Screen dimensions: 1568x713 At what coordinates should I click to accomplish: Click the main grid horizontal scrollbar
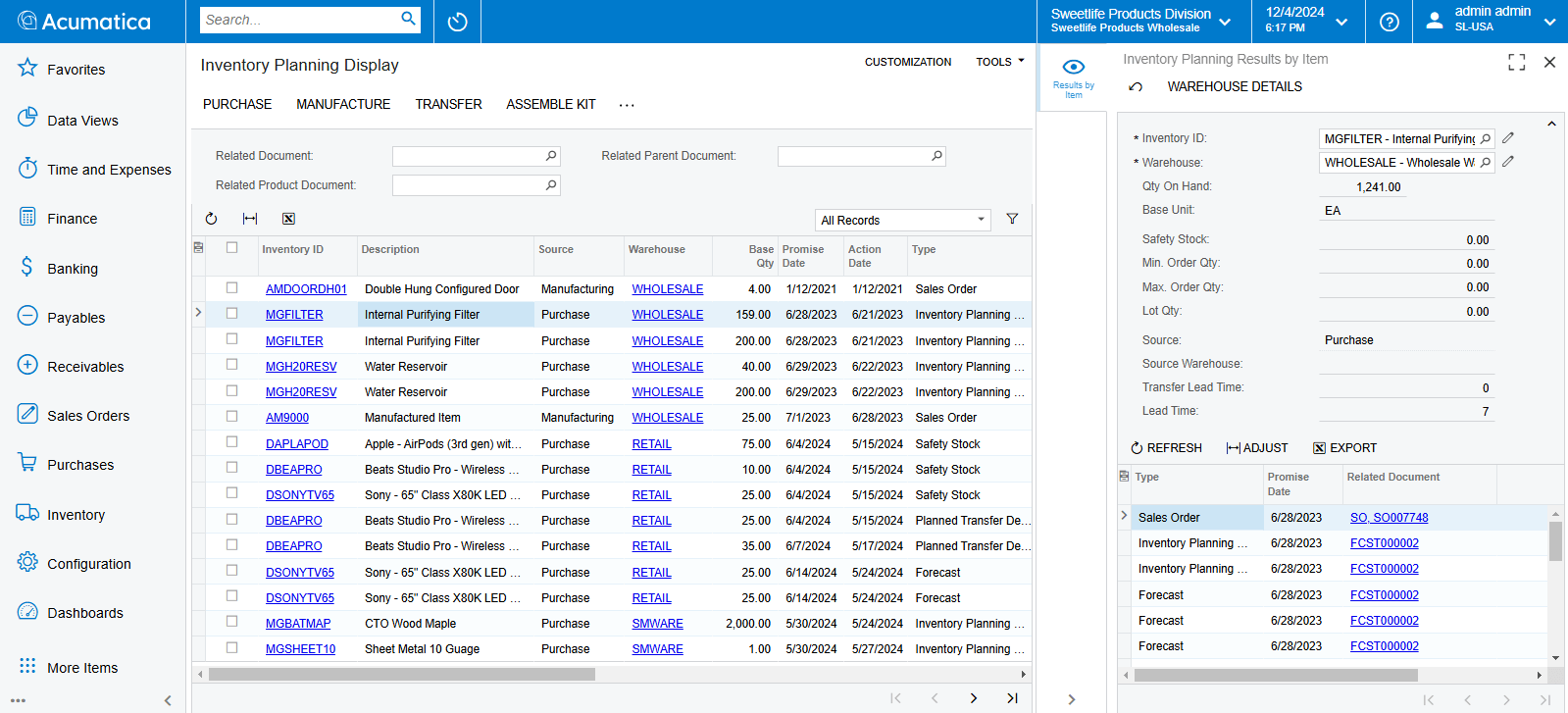(x=402, y=675)
